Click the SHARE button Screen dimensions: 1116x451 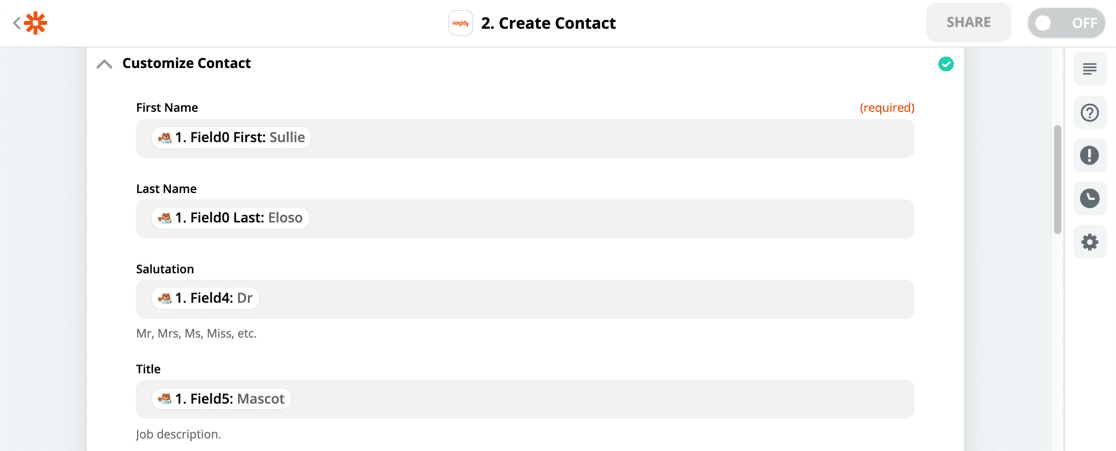coord(969,23)
